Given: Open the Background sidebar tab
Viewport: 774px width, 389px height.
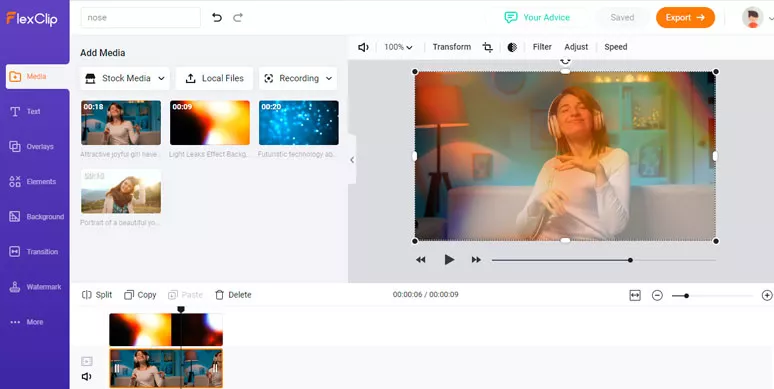Looking at the screenshot, I should pyautogui.click(x=37, y=217).
